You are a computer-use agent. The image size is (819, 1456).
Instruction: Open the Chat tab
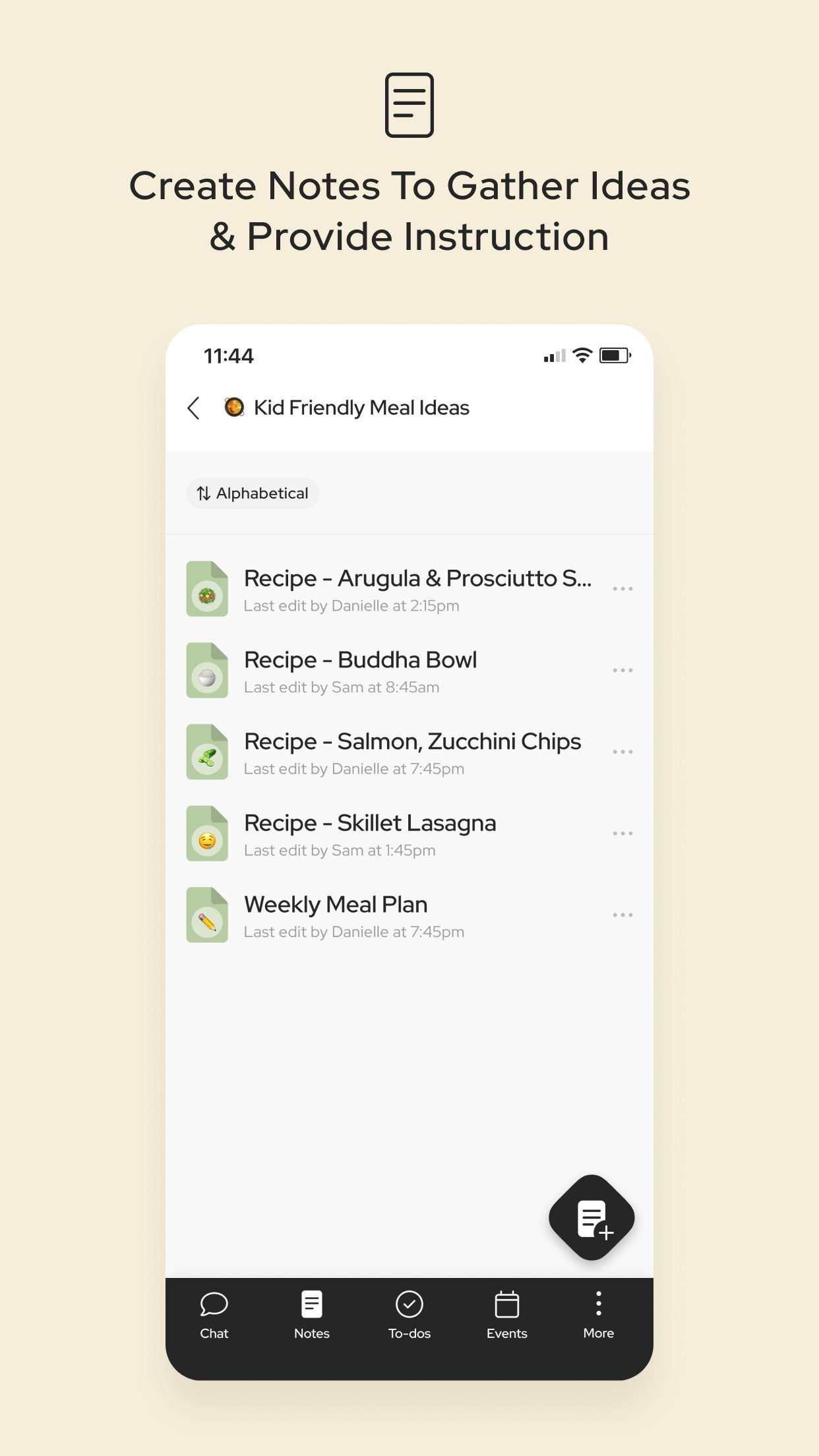click(214, 1316)
